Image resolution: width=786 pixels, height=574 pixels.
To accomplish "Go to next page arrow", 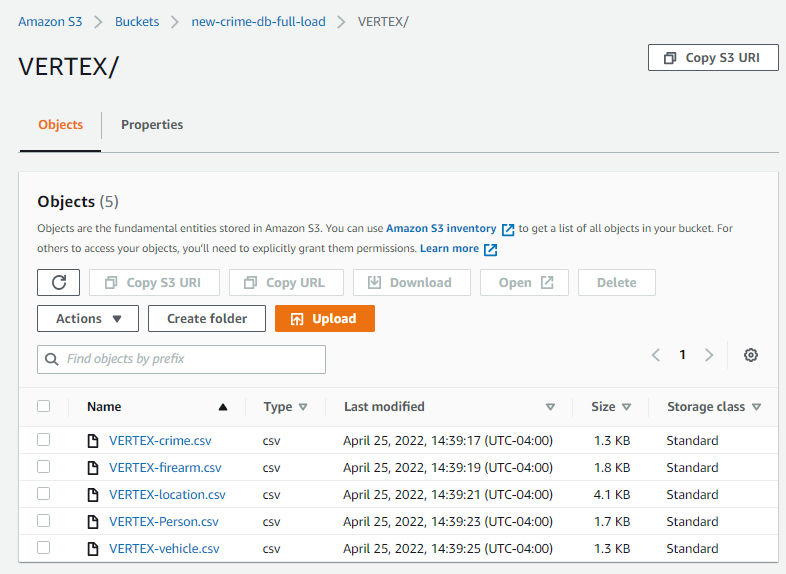I will (709, 355).
